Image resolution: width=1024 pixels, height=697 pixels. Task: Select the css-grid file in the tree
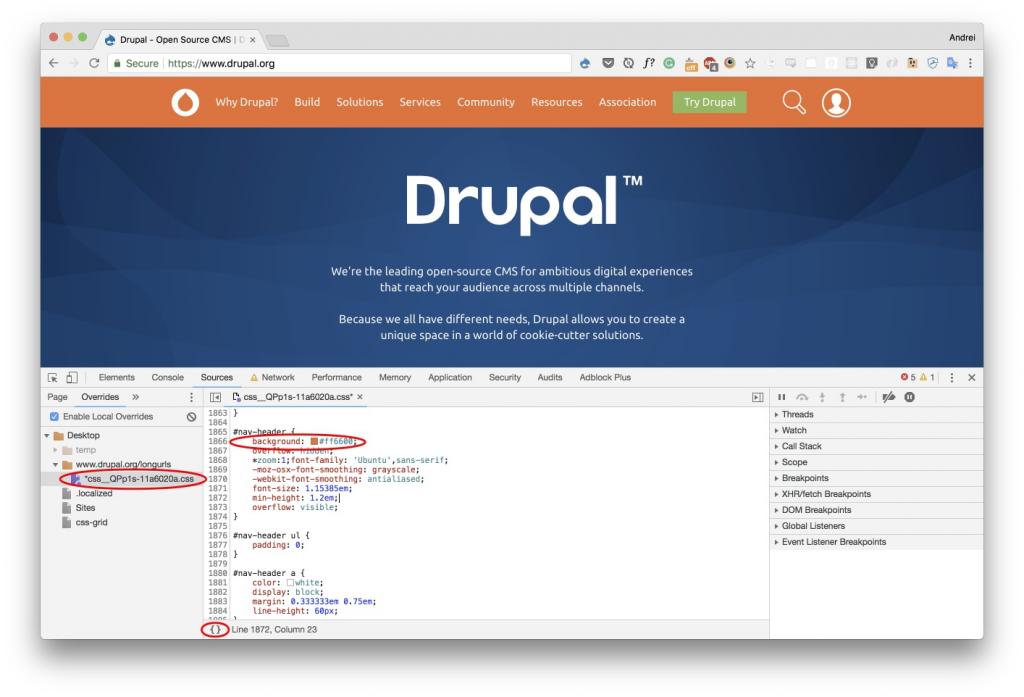91,523
